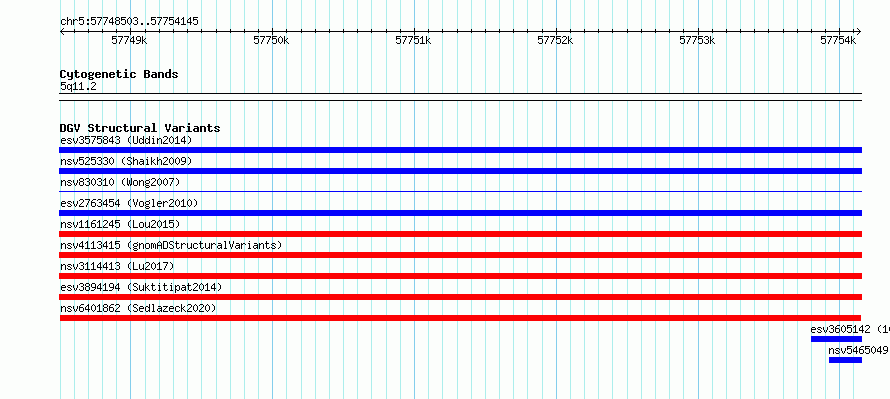
Task: Click the right arrow of the ruler
Action: coord(859,32)
